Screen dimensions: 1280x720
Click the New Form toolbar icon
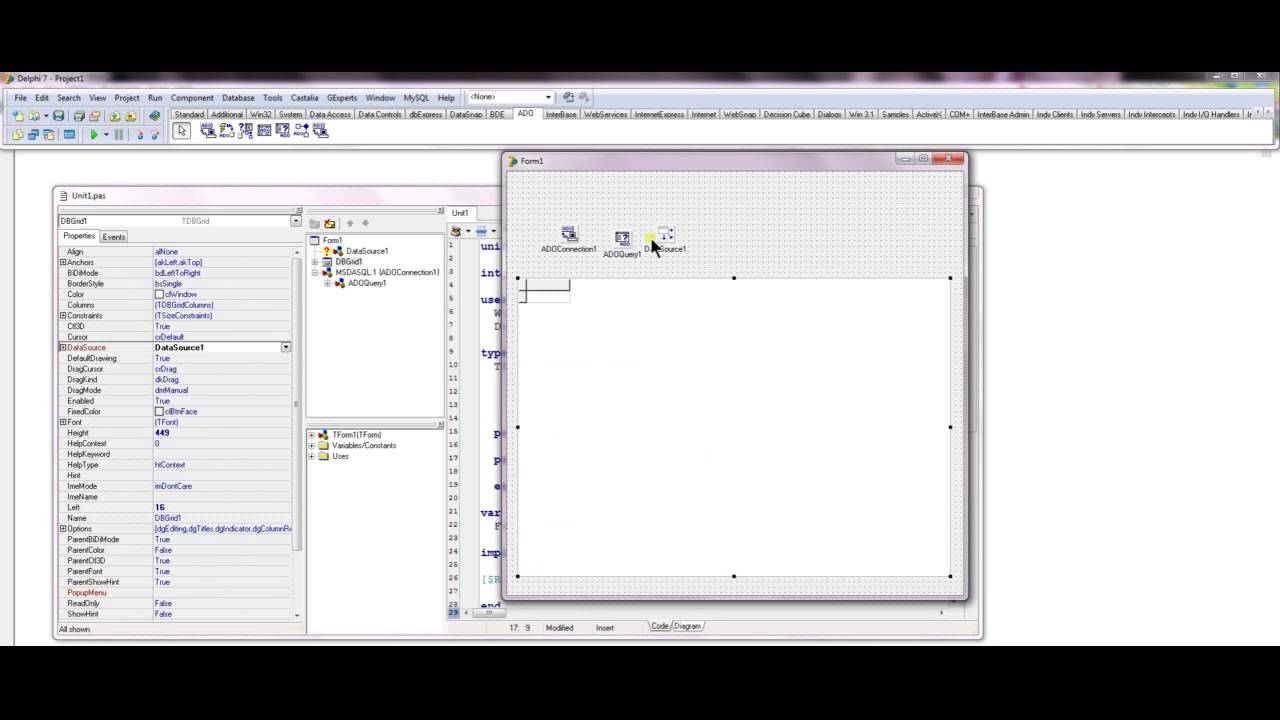(x=69, y=134)
